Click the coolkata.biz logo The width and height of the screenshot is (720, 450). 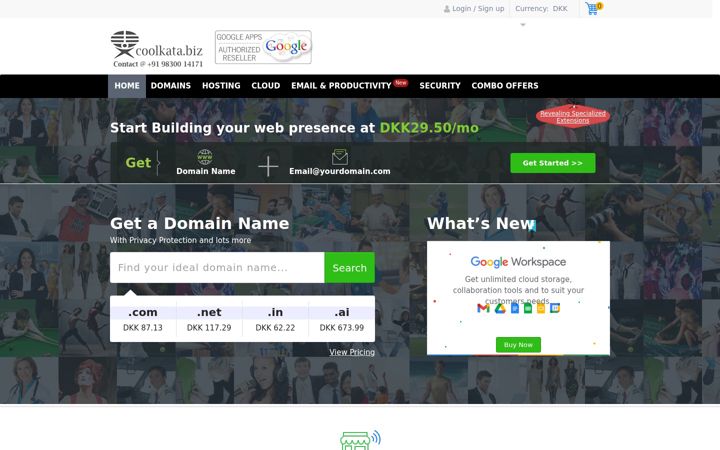(157, 49)
